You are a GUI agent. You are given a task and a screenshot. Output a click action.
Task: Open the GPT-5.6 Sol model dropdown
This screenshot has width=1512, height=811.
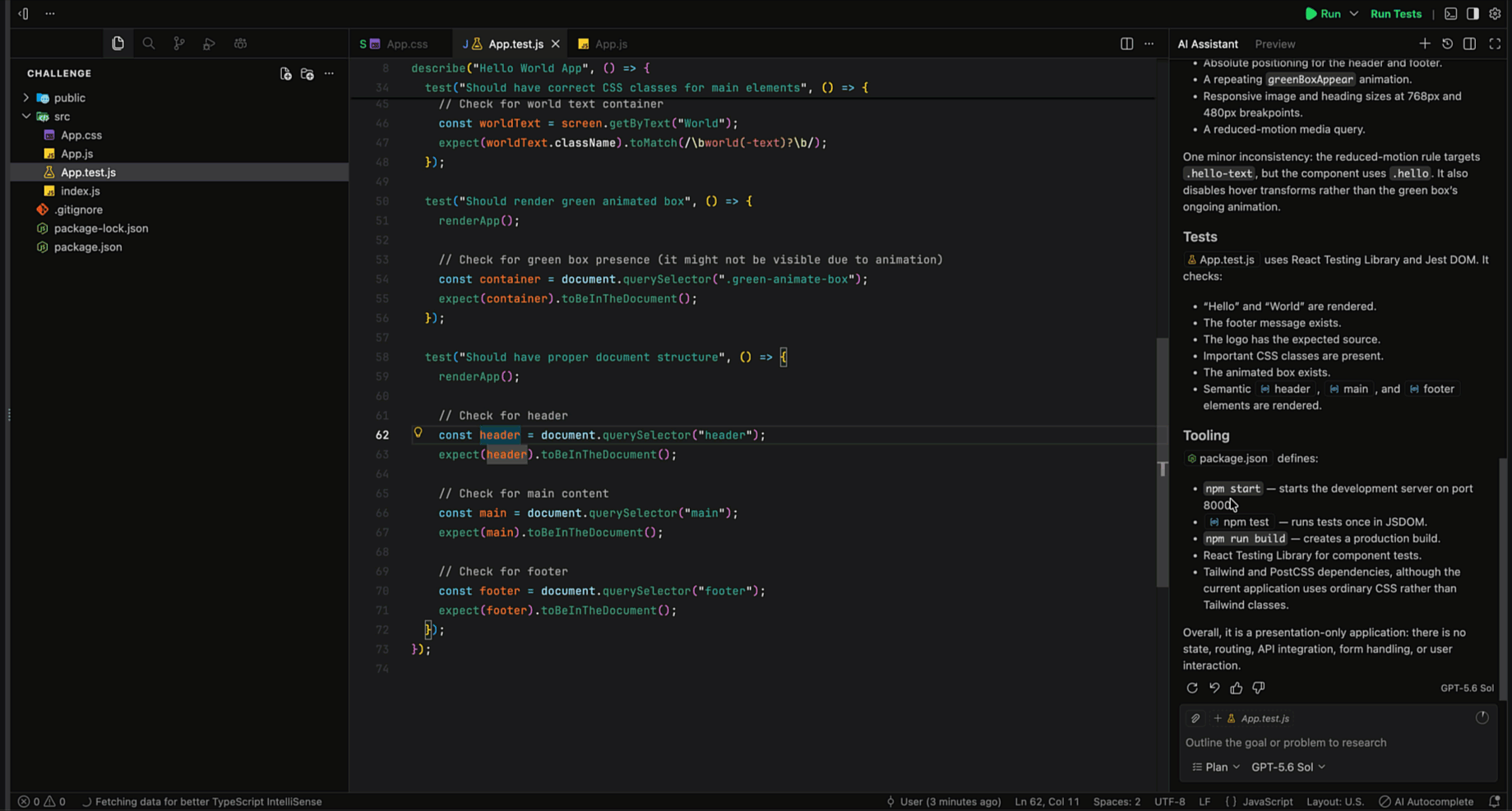coord(1288,767)
